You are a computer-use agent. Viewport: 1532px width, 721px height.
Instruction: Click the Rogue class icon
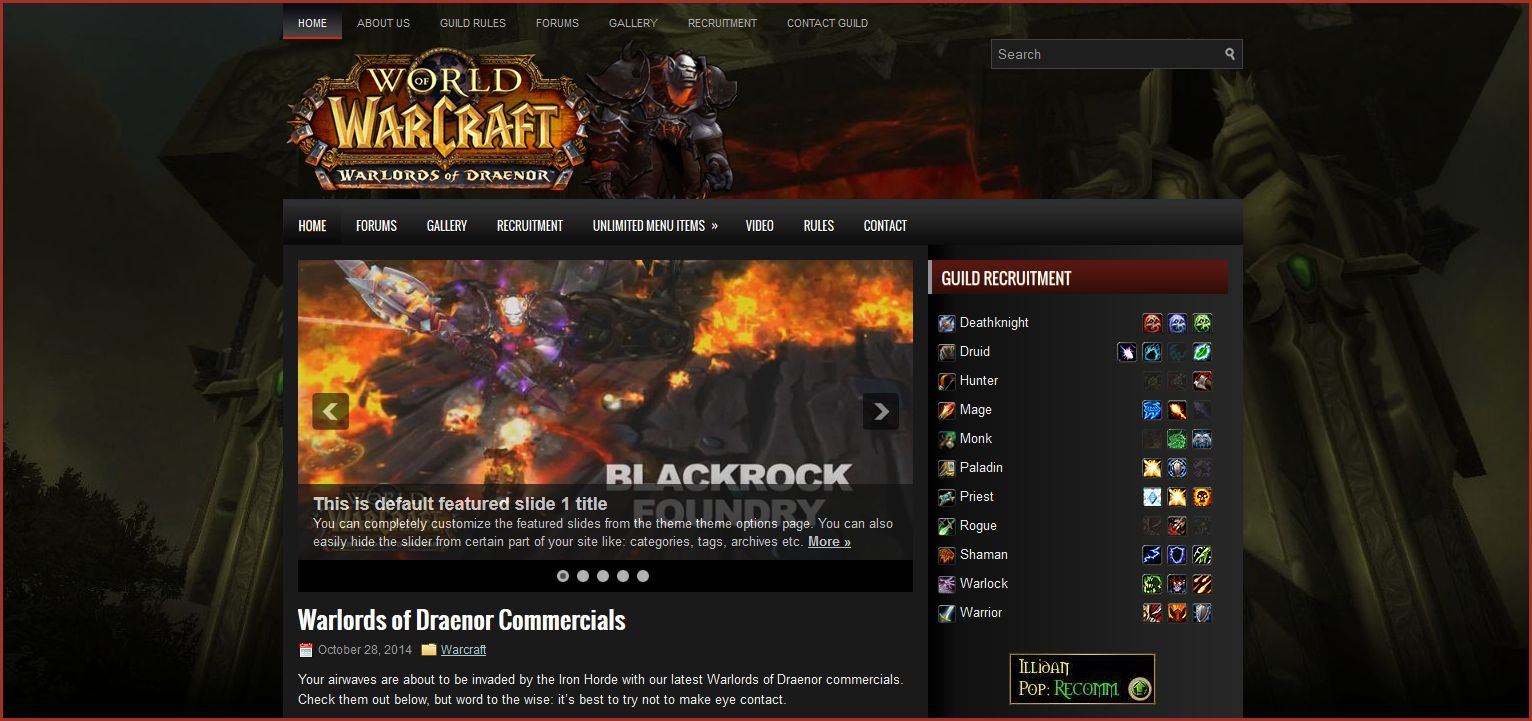[x=946, y=526]
